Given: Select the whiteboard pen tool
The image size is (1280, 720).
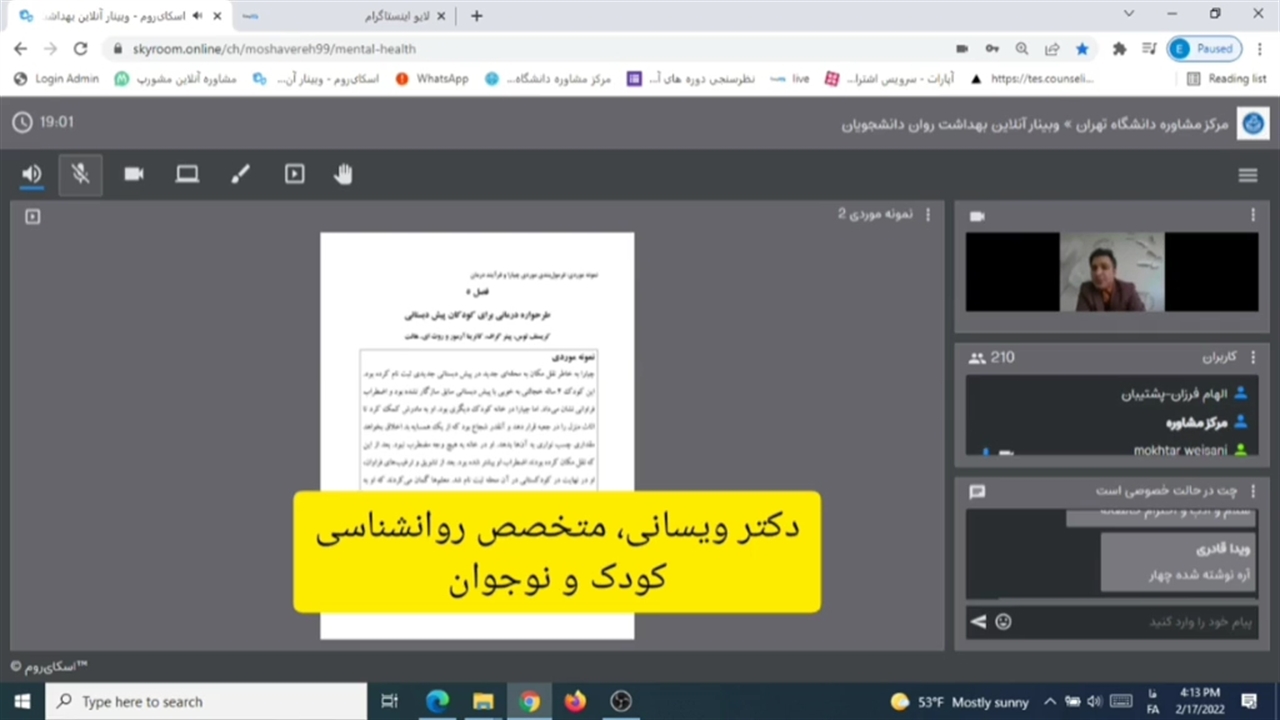Looking at the screenshot, I should click(240, 175).
